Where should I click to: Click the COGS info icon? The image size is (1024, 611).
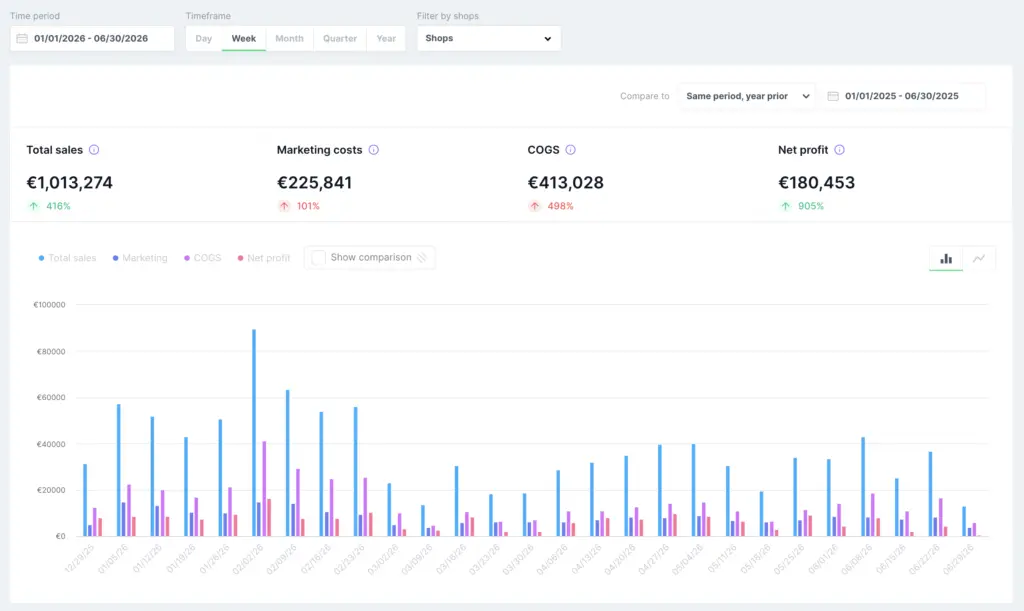click(x=570, y=149)
